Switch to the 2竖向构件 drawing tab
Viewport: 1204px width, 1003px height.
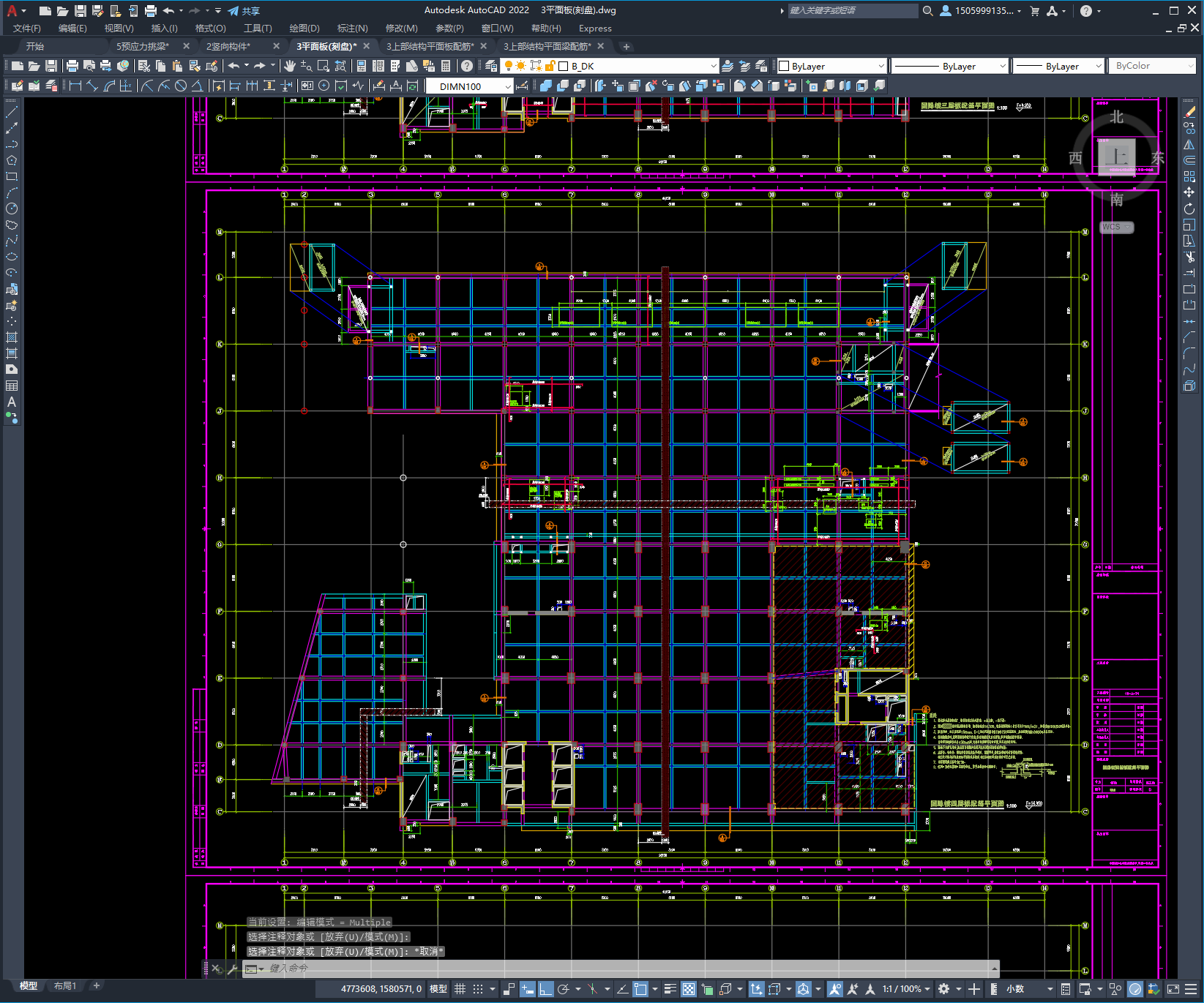(x=228, y=46)
